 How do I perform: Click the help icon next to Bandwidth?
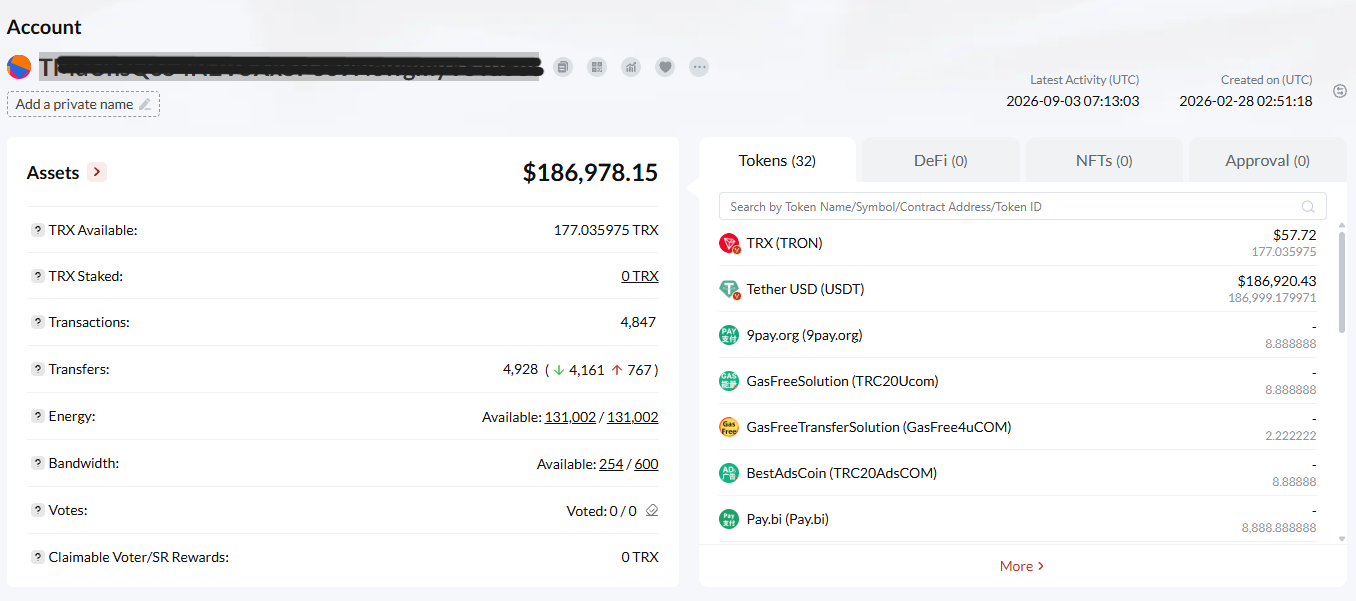pos(37,463)
